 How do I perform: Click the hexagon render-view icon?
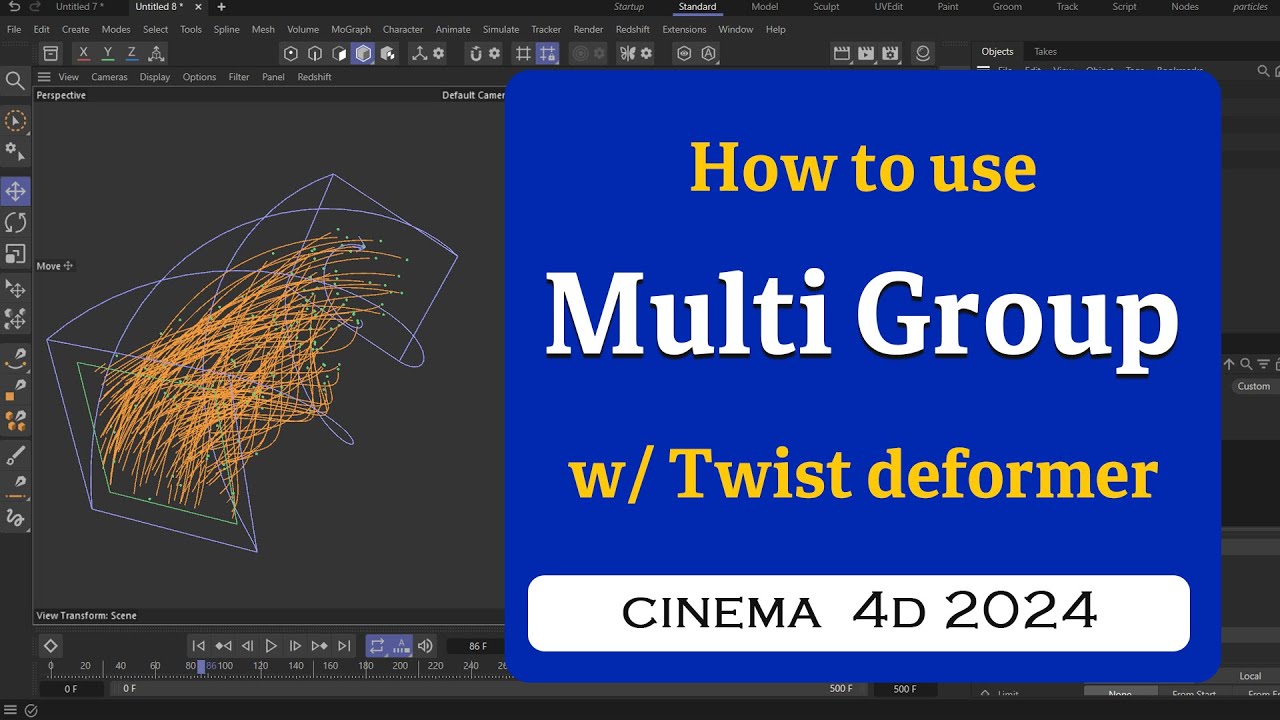(684, 53)
